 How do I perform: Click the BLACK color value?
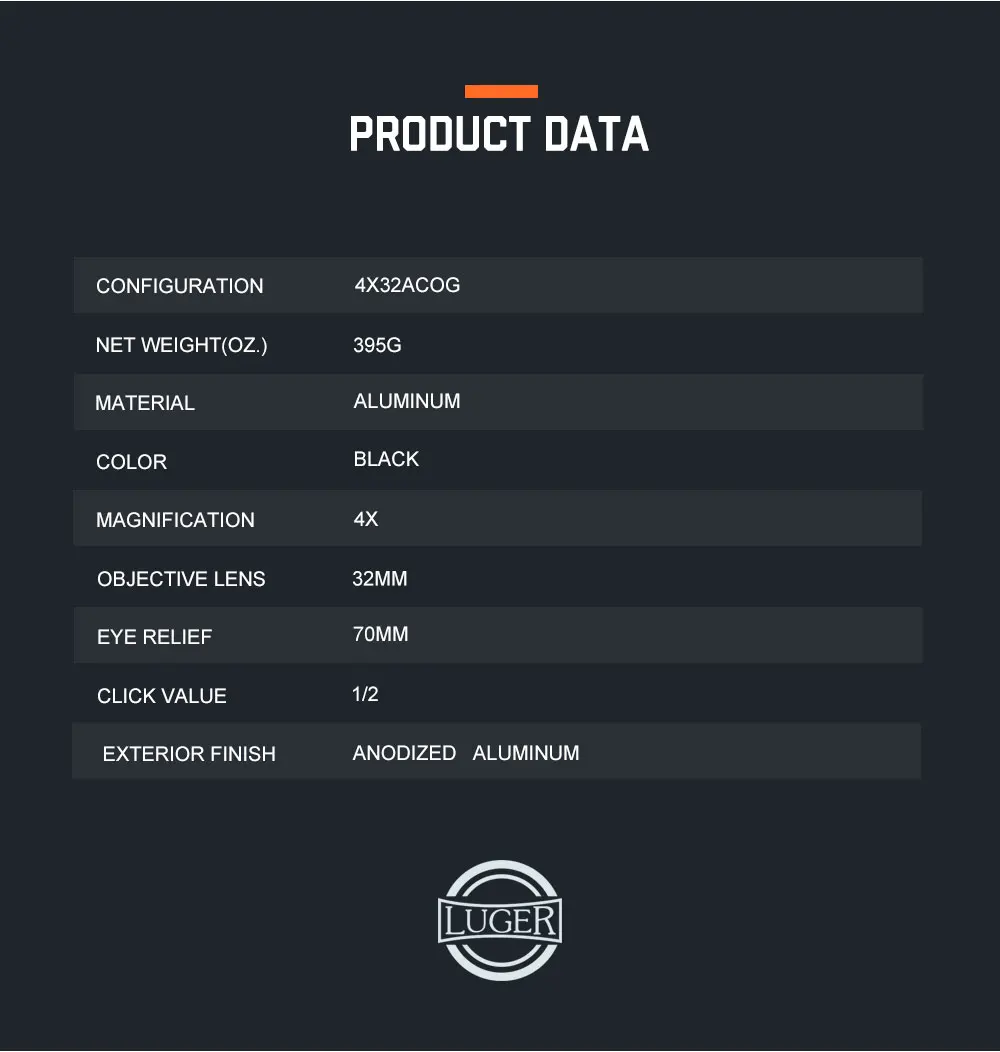386,459
